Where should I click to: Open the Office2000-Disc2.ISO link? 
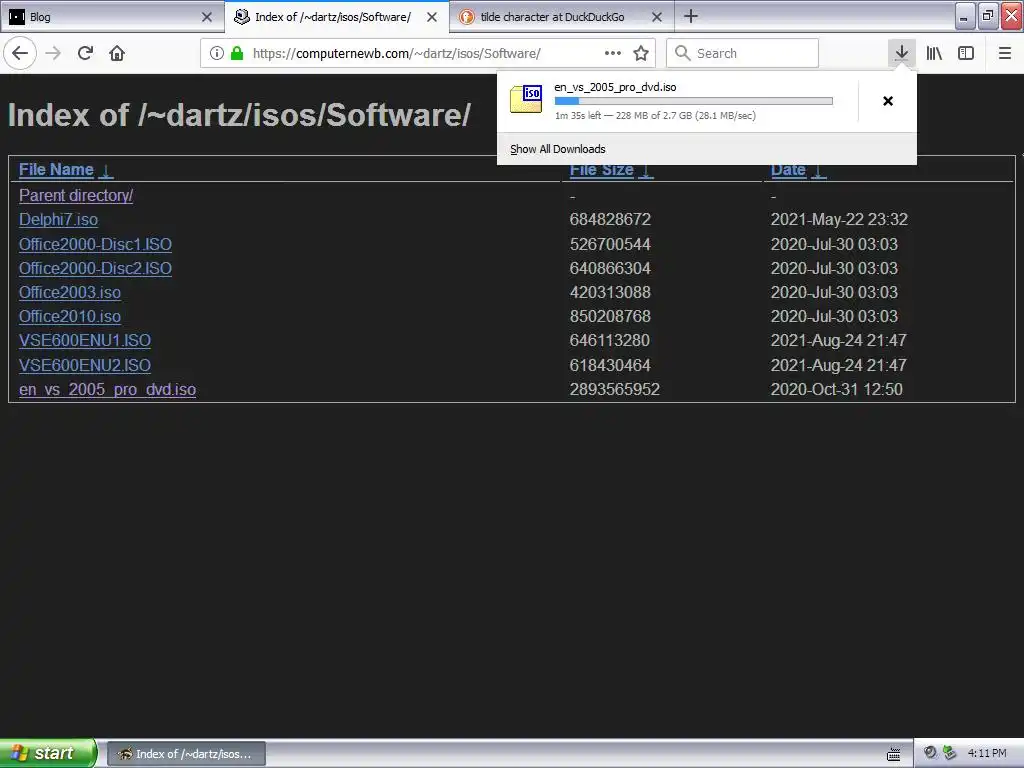point(95,268)
